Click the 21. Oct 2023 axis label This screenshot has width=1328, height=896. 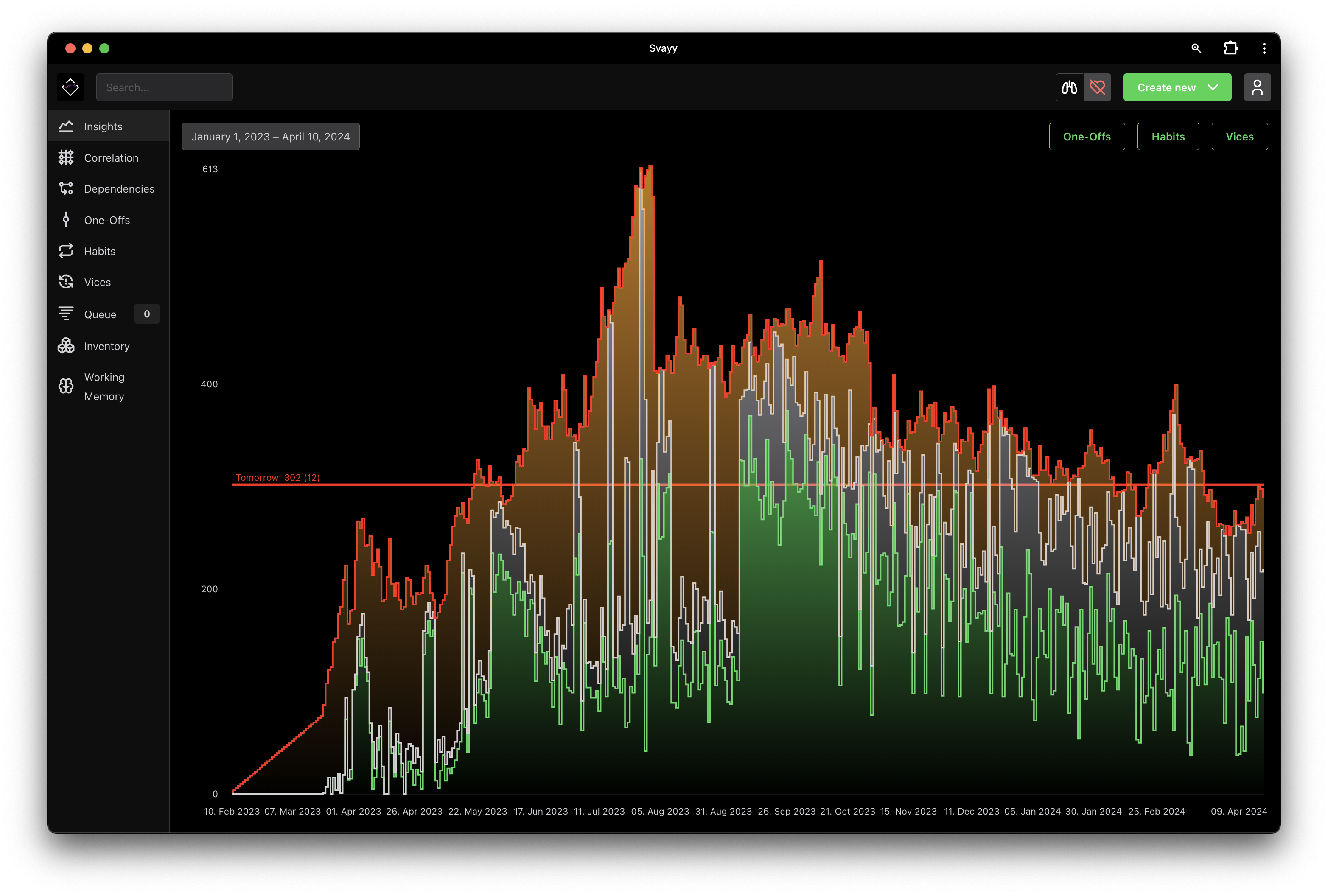847,811
